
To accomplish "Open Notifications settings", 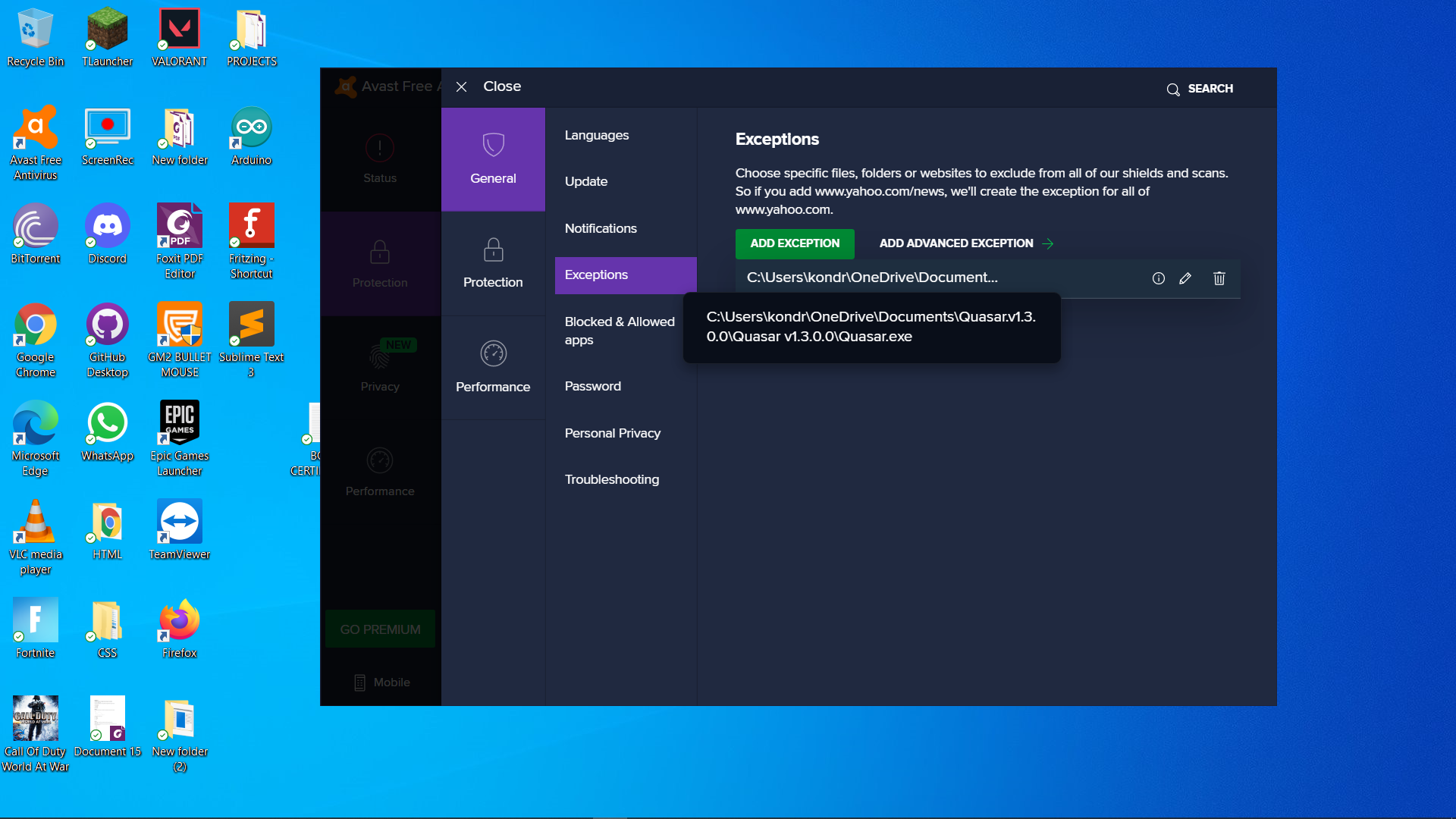I will pyautogui.click(x=600, y=228).
